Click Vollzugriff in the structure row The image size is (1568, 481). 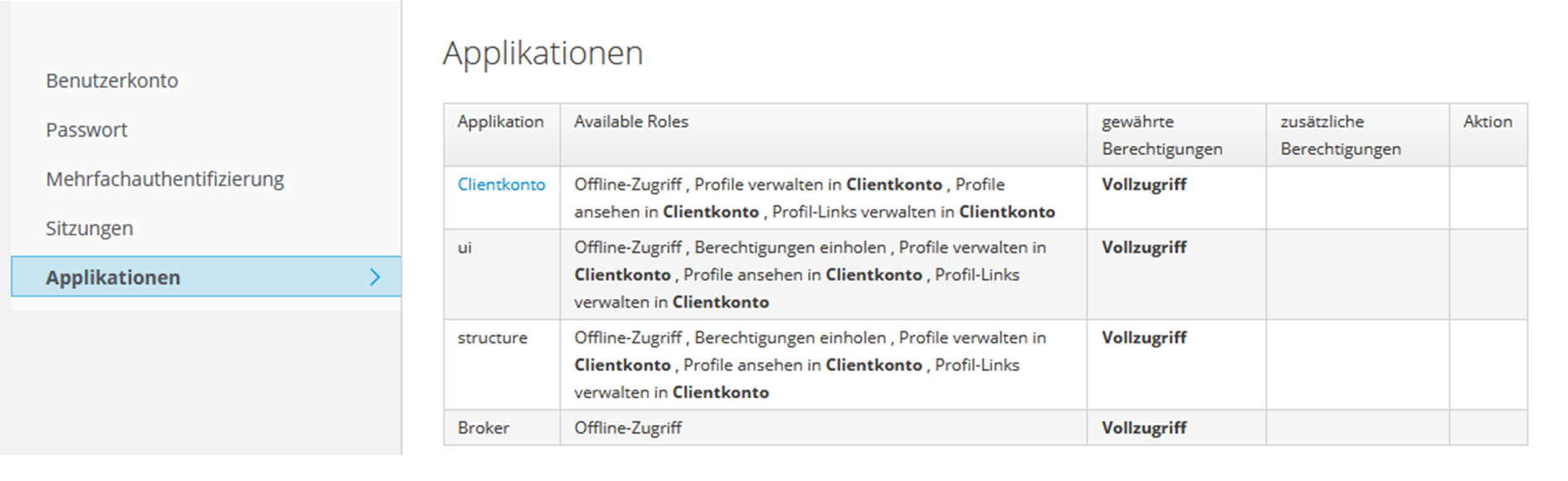point(1143,338)
